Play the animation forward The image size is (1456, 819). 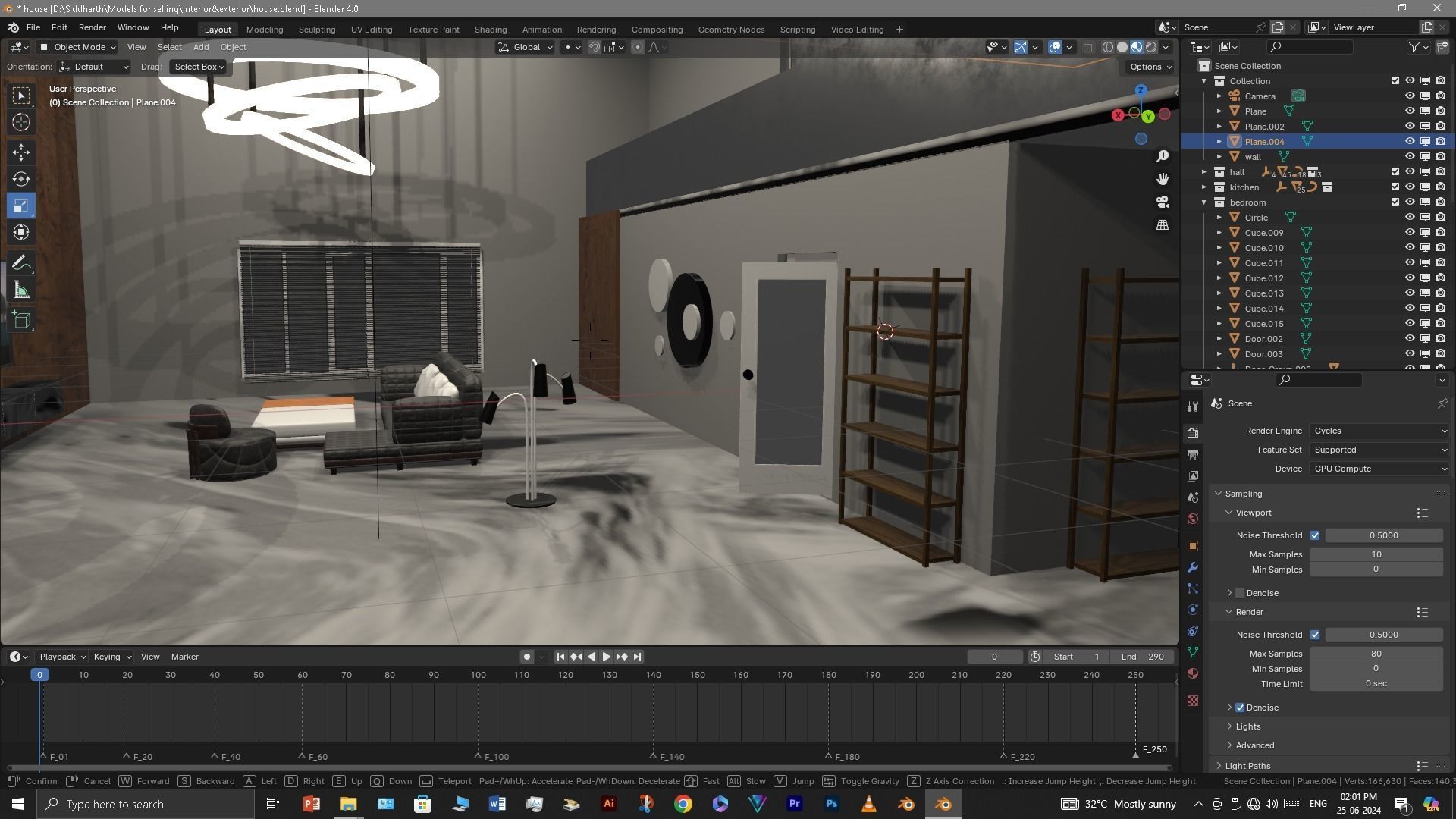tap(606, 657)
